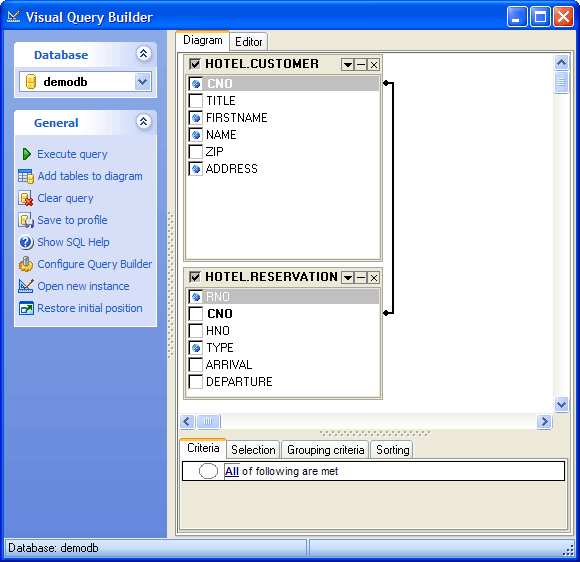Click the Save to profile icon
580x562 pixels.
pos(26,220)
